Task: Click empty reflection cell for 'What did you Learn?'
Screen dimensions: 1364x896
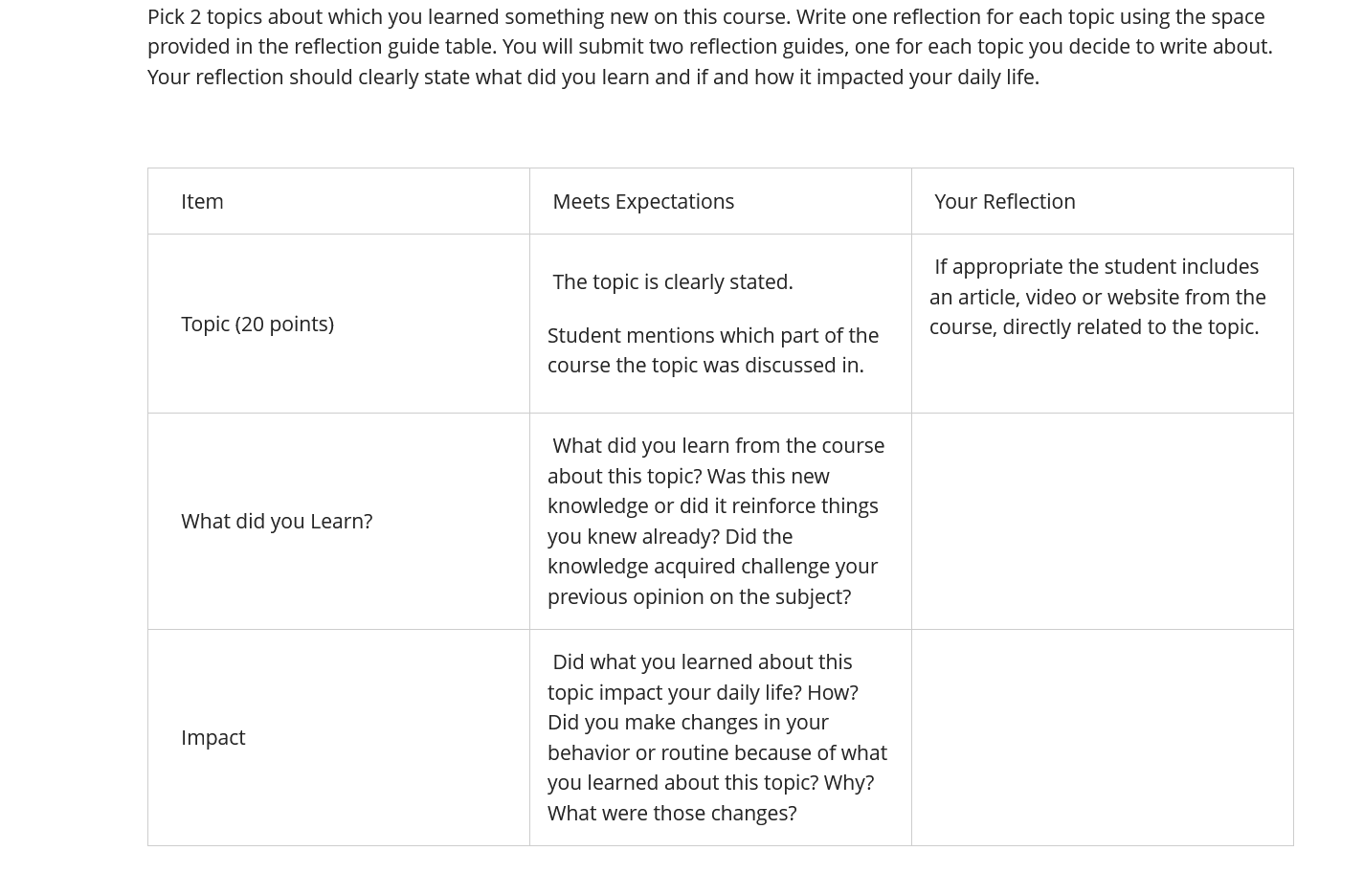Action: point(1102,521)
